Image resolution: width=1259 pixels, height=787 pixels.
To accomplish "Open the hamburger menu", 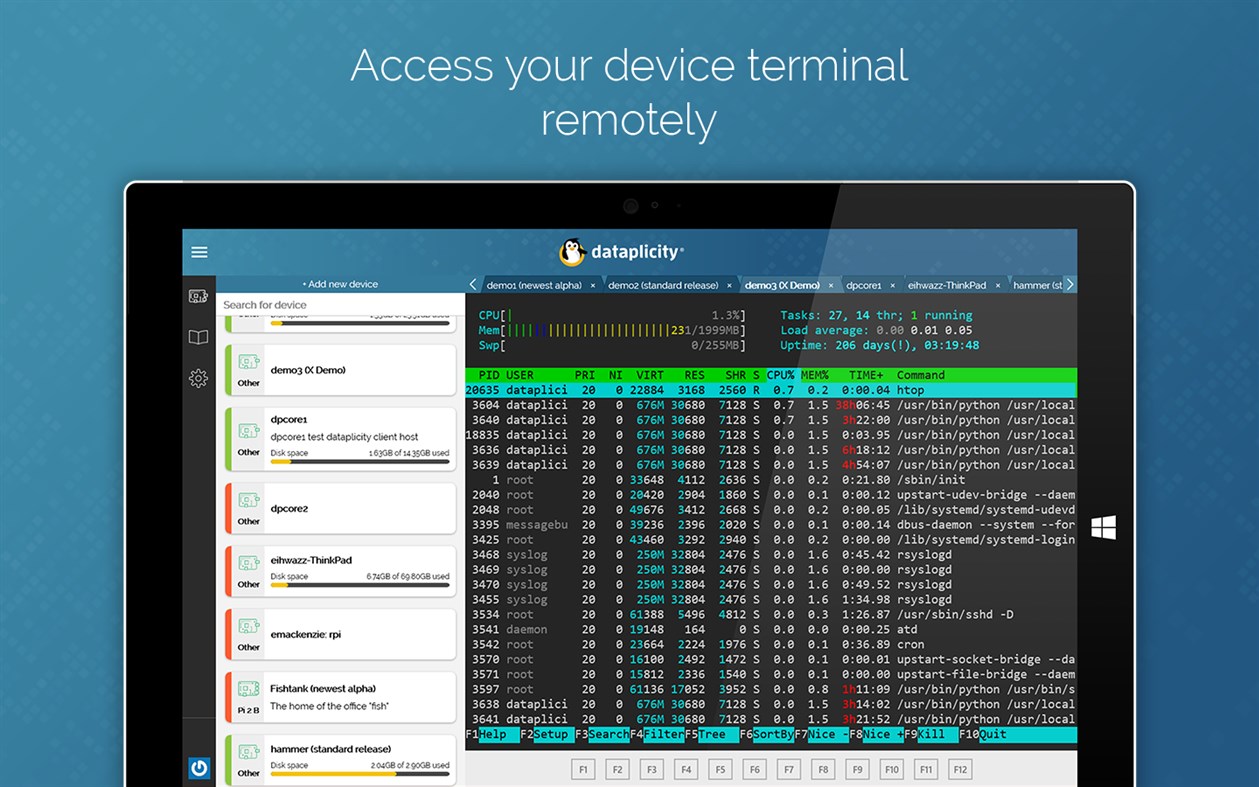I will (199, 252).
